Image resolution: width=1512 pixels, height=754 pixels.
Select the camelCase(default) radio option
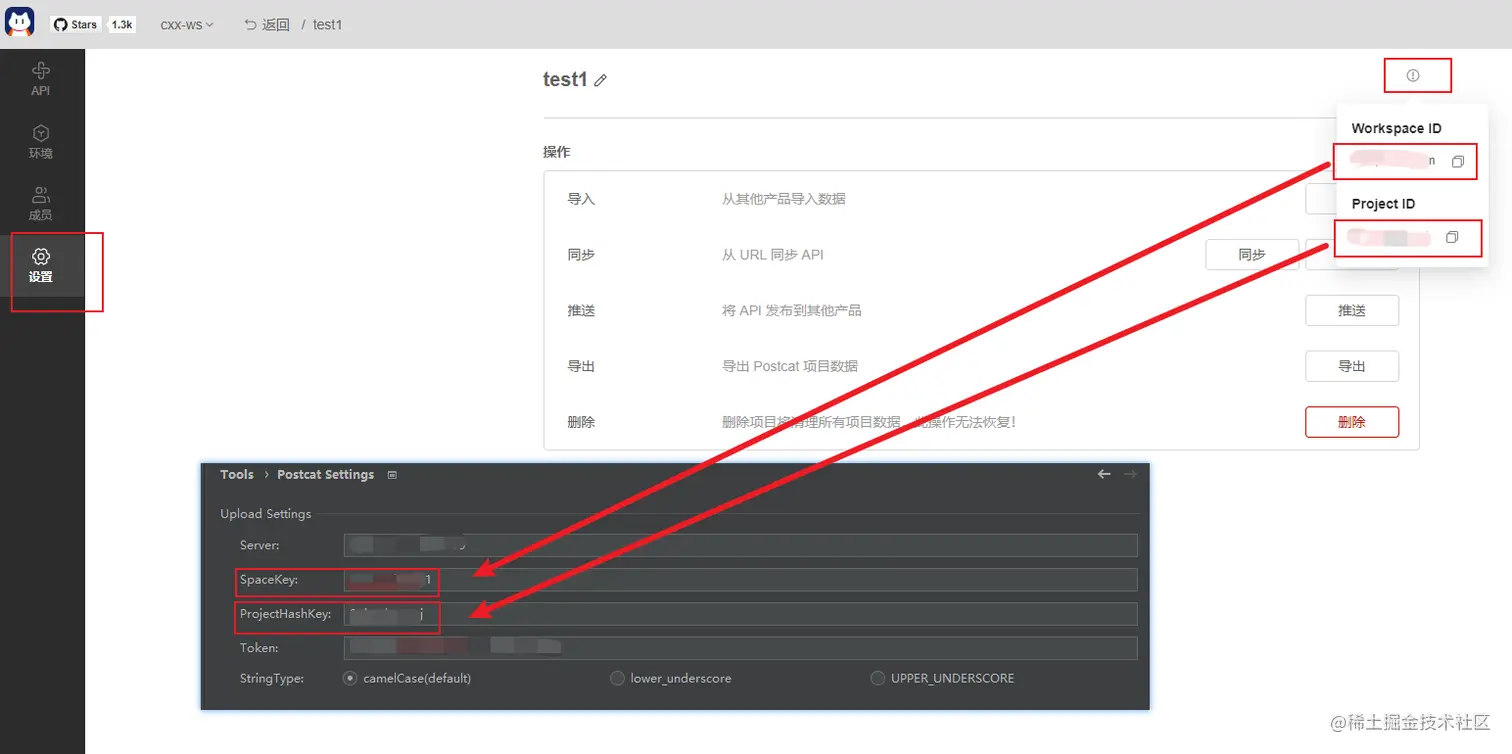350,678
